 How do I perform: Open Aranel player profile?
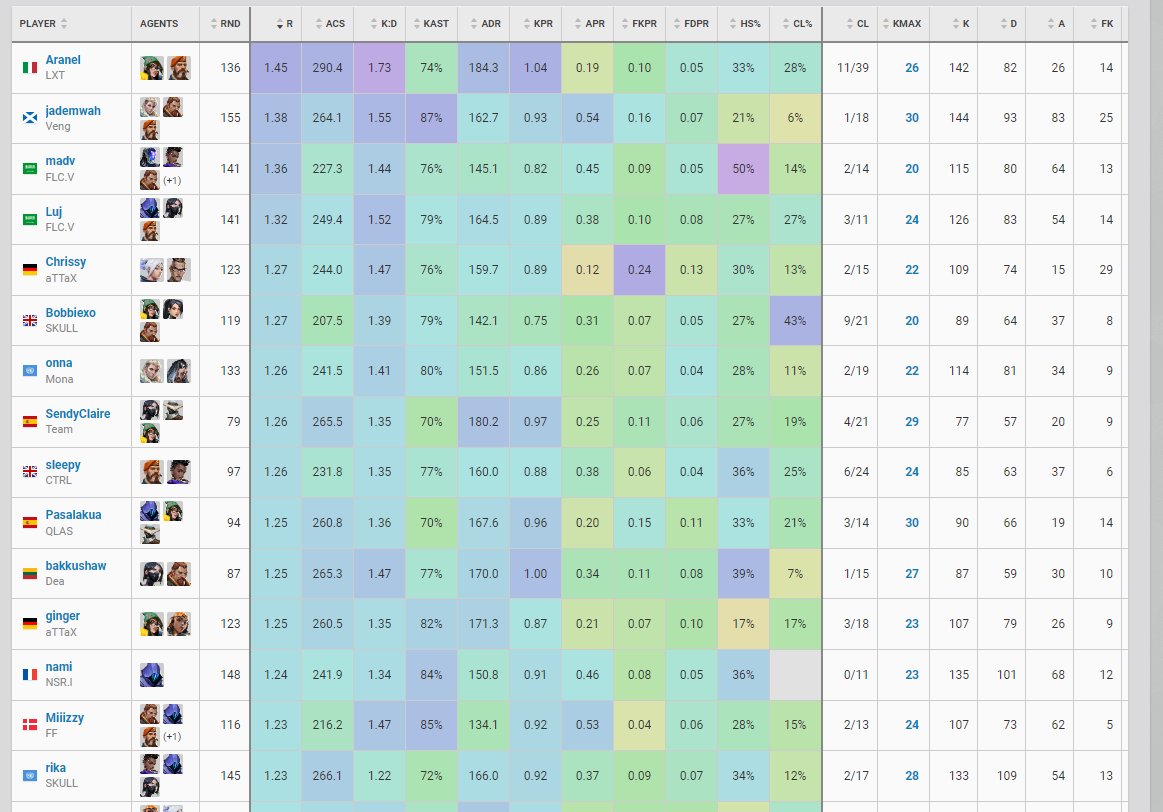(x=63, y=60)
